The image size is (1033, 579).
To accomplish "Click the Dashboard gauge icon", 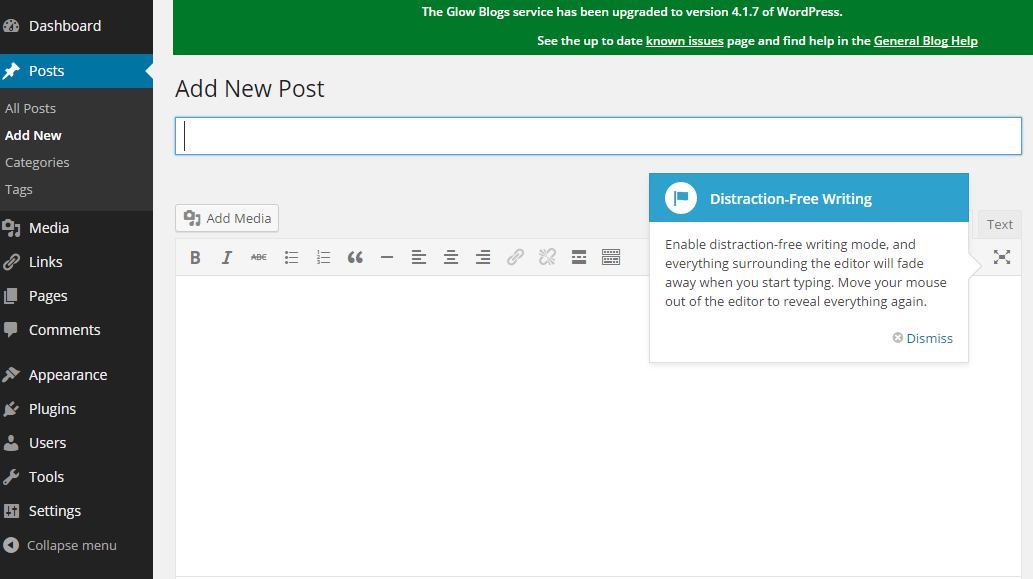I will 11,26.
